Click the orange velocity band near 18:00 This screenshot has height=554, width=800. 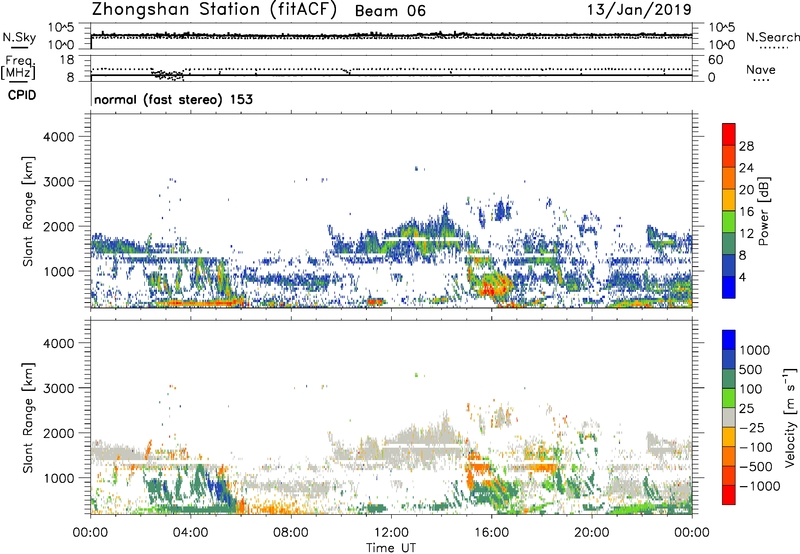coord(541,467)
